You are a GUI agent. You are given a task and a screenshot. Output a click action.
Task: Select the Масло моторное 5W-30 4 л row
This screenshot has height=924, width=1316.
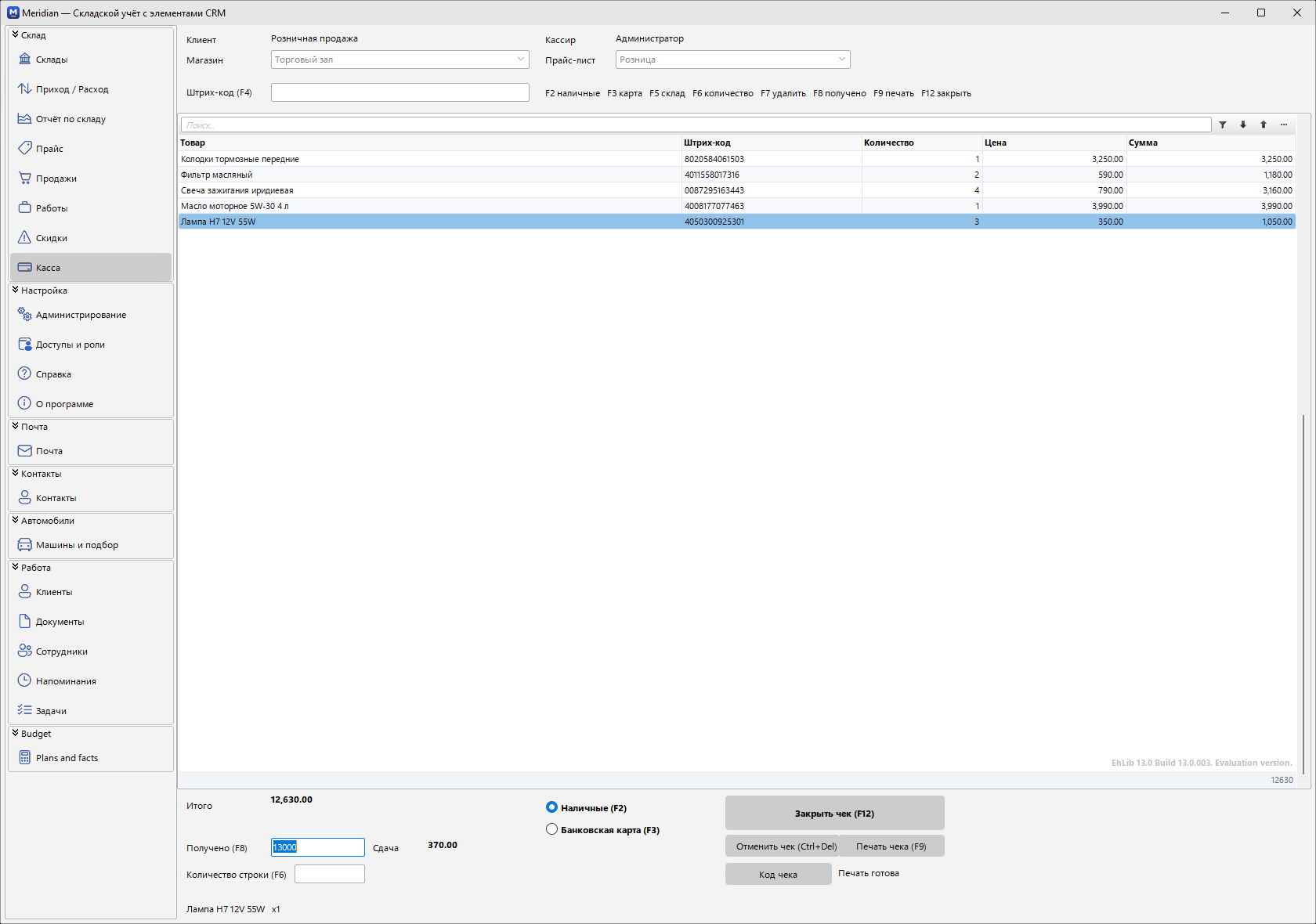point(737,206)
